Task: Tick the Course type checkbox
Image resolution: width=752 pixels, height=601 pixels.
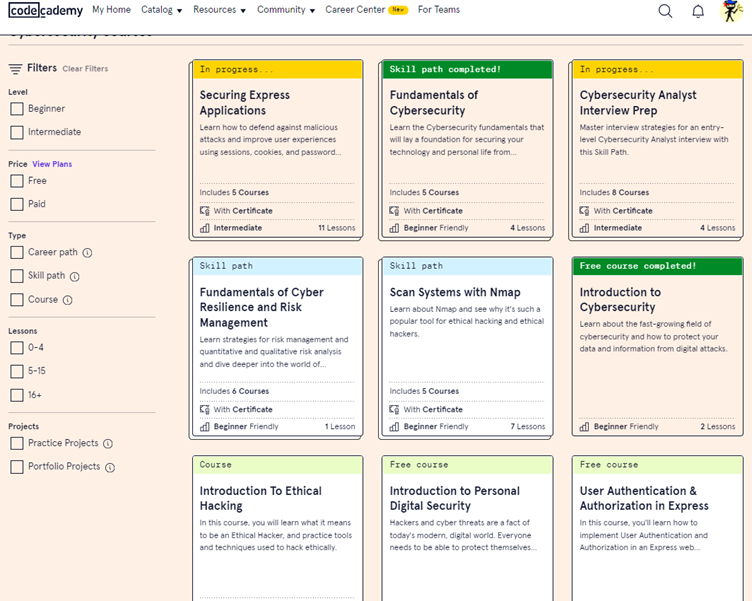Action: pyautogui.click(x=17, y=300)
